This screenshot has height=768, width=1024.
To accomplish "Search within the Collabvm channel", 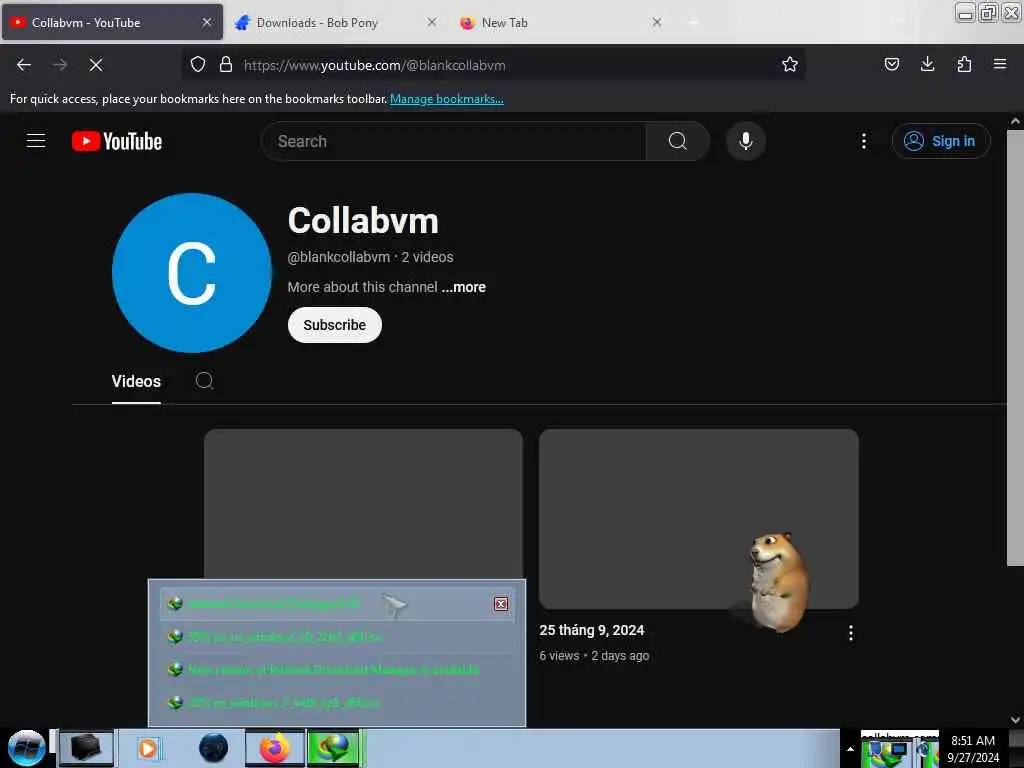I will point(204,381).
